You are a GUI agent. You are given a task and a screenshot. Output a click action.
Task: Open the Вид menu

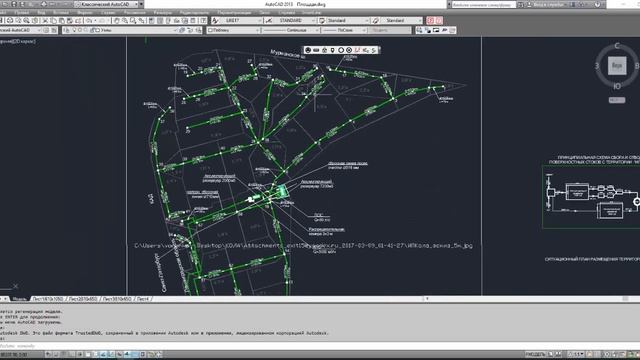pos(41,13)
